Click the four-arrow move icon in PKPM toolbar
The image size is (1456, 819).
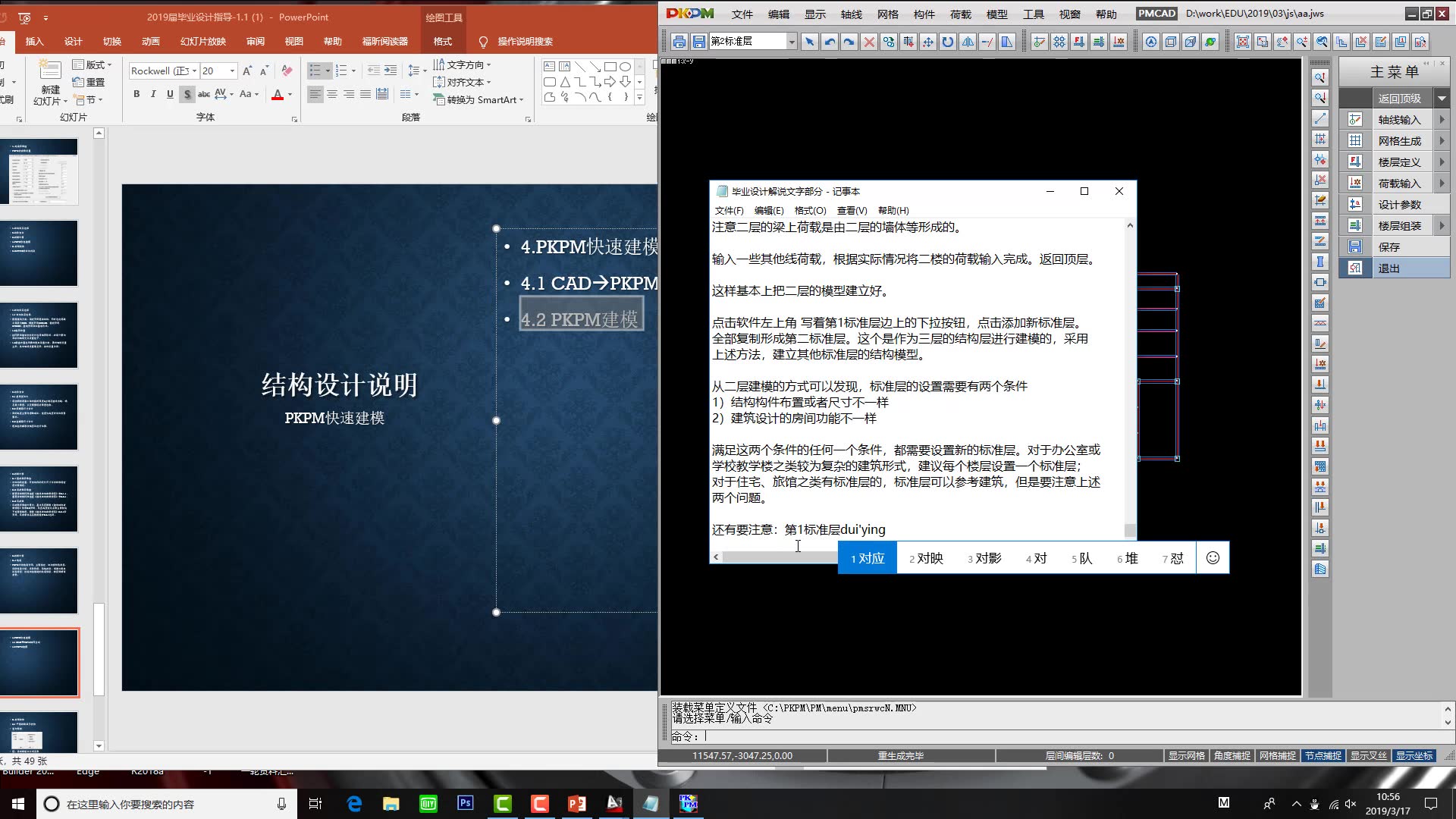point(928,42)
